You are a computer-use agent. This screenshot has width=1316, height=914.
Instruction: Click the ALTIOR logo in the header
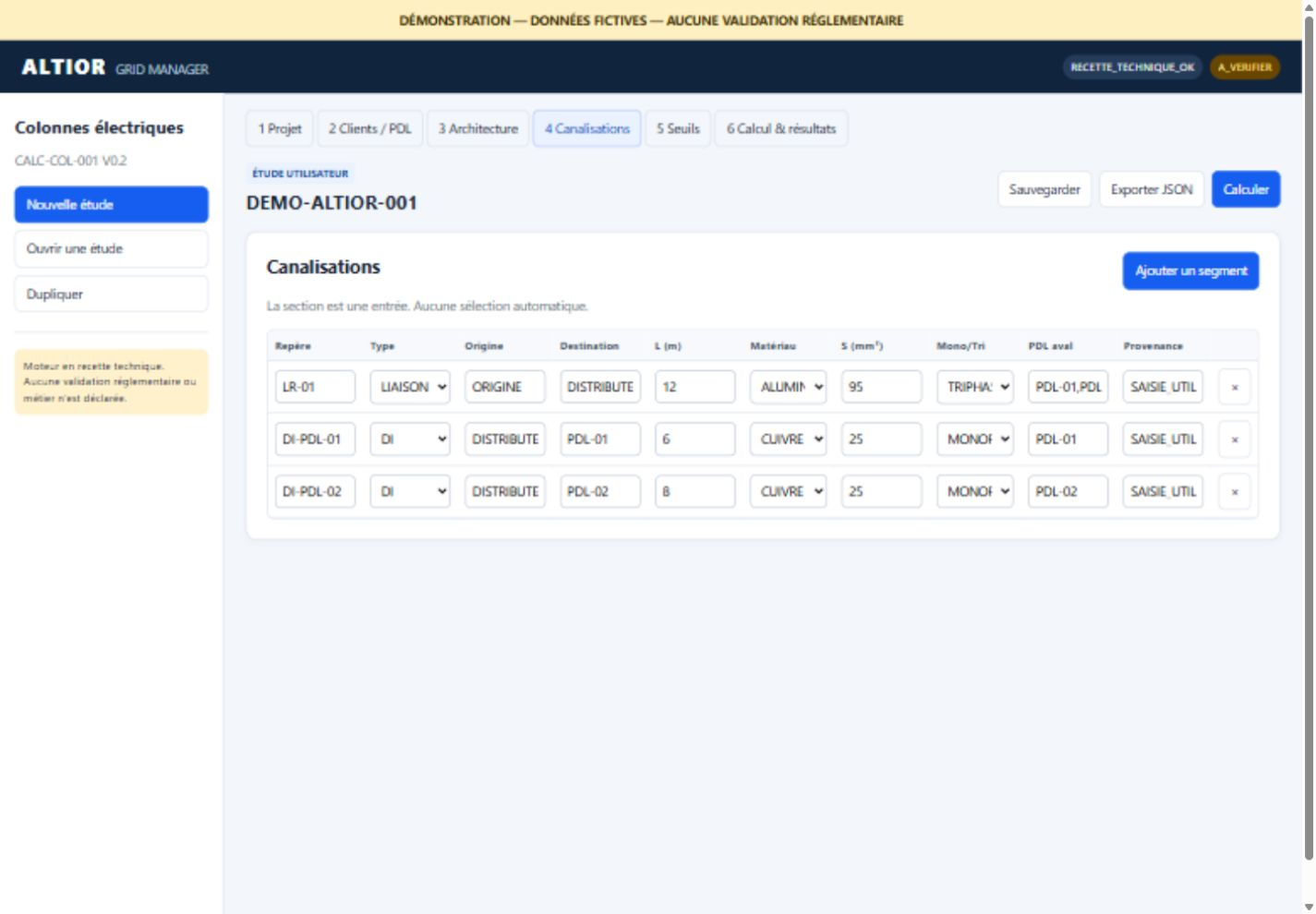64,66
